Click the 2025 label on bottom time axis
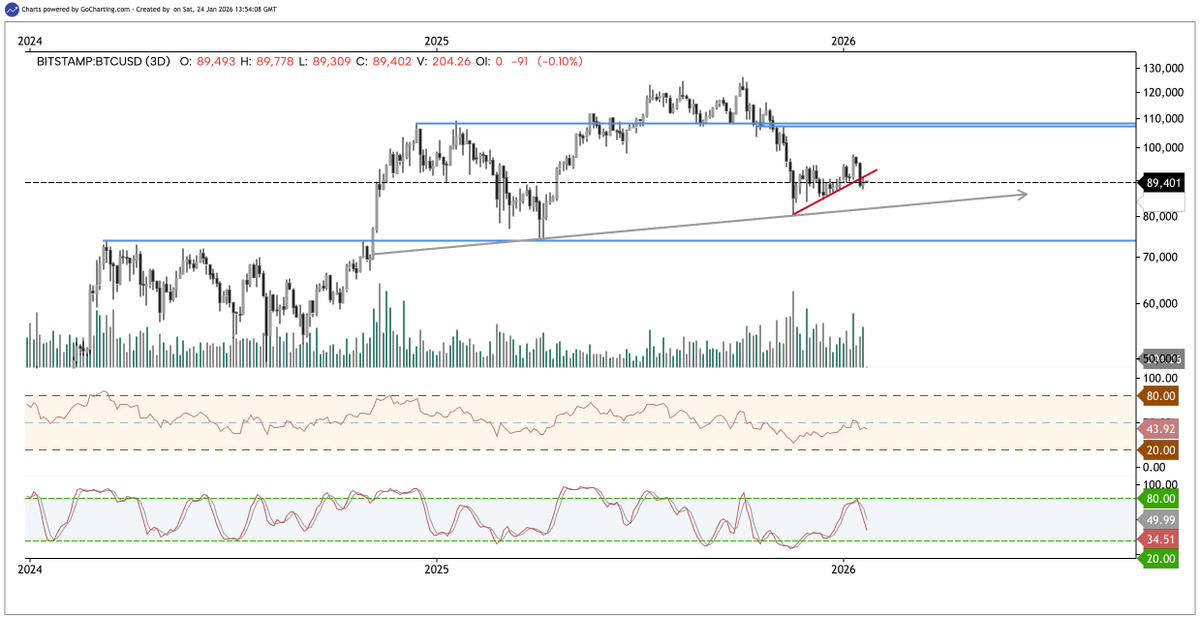Image resolution: width=1200 pixels, height=617 pixels. (436, 570)
